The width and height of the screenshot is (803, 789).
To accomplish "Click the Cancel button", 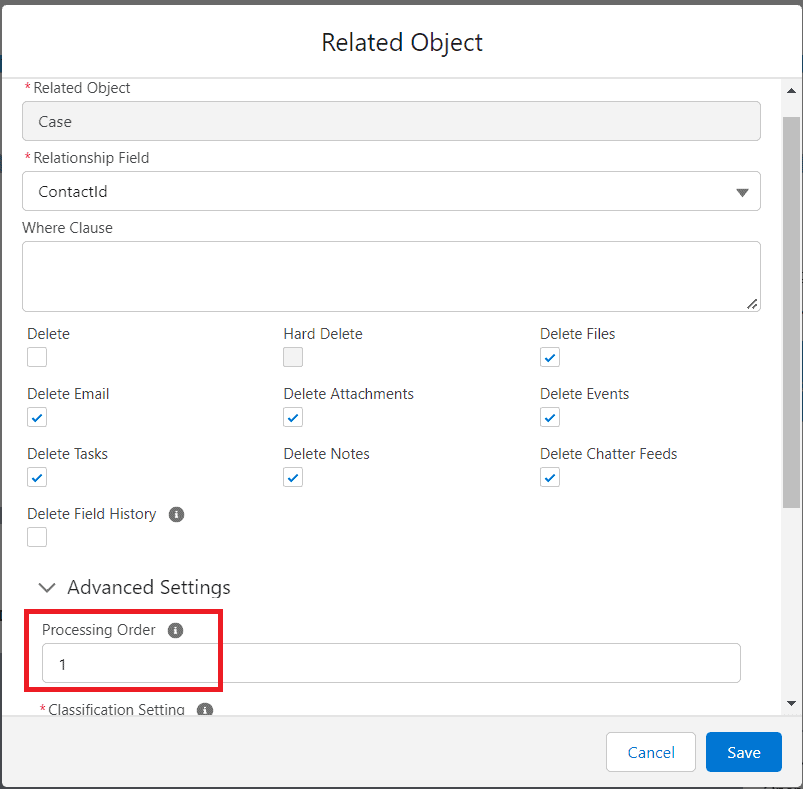I will coord(650,752).
